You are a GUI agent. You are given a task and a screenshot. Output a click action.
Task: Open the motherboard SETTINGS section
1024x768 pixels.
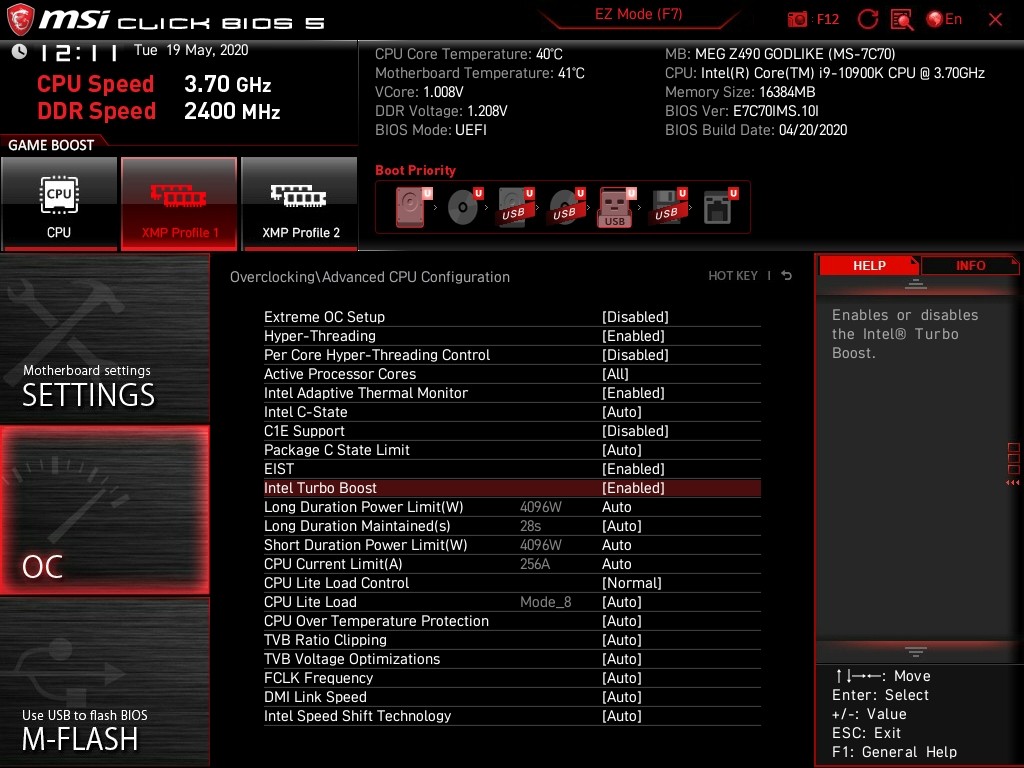point(104,340)
